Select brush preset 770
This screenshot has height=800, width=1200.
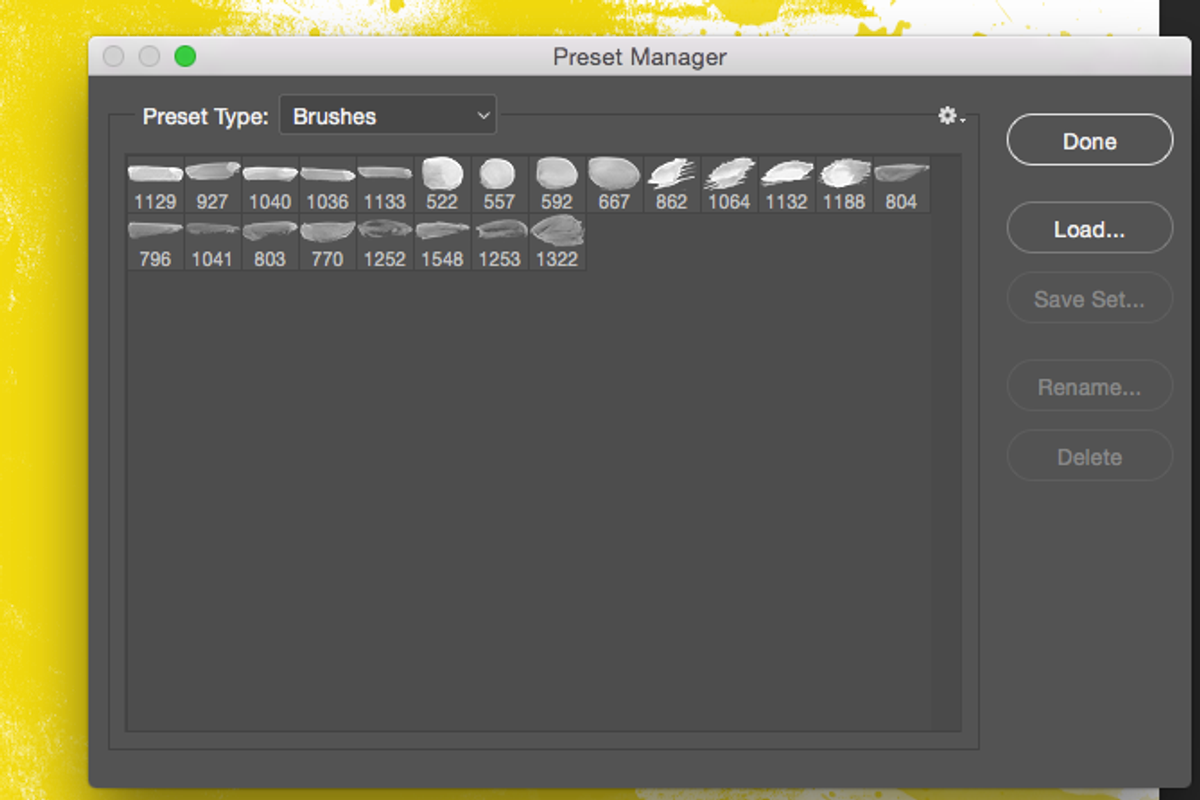click(327, 242)
